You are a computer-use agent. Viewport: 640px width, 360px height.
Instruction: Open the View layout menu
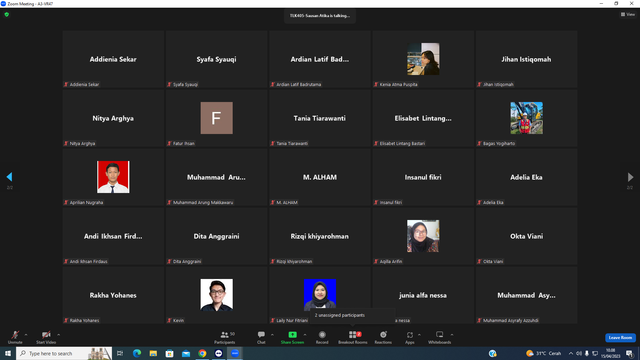(x=628, y=14)
